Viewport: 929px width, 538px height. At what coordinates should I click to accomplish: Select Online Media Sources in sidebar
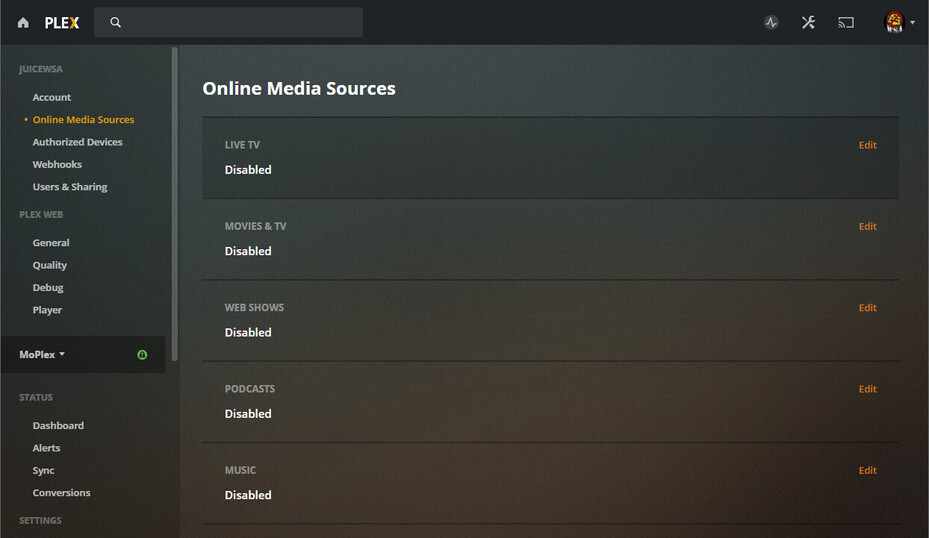pyautogui.click(x=83, y=120)
